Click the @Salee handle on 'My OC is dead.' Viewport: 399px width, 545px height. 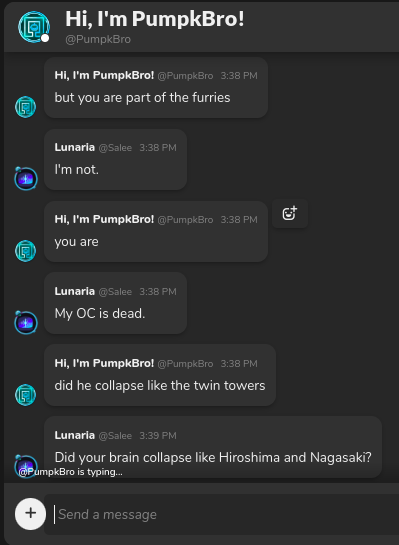tap(115, 292)
